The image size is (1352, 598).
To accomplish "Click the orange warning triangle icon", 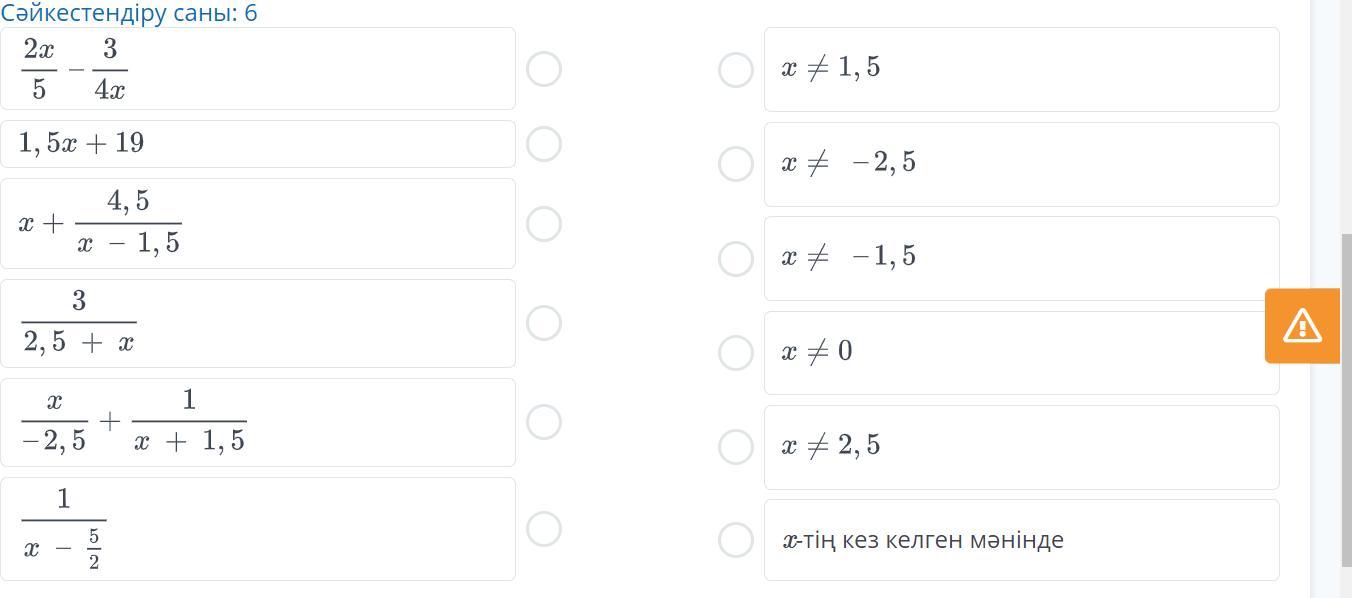I will tap(1302, 326).
